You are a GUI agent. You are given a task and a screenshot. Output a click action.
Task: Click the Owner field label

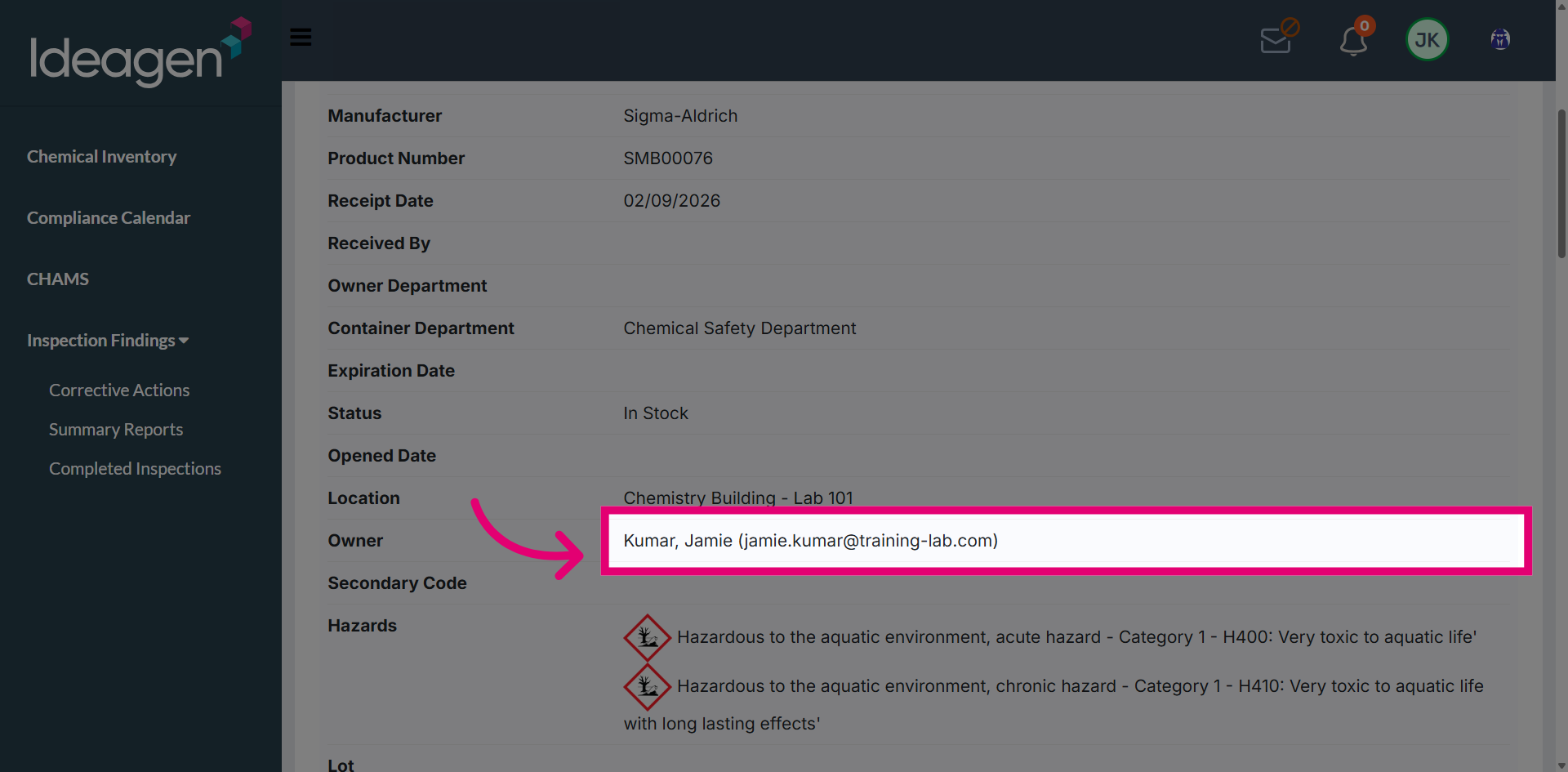click(355, 541)
